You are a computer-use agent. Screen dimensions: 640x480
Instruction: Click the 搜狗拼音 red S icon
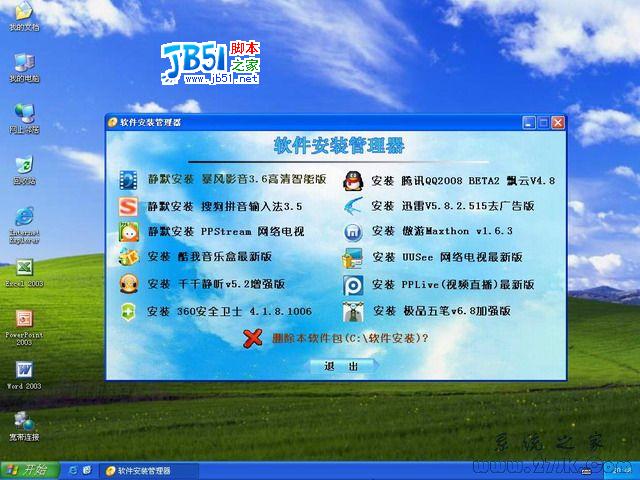(x=128, y=207)
